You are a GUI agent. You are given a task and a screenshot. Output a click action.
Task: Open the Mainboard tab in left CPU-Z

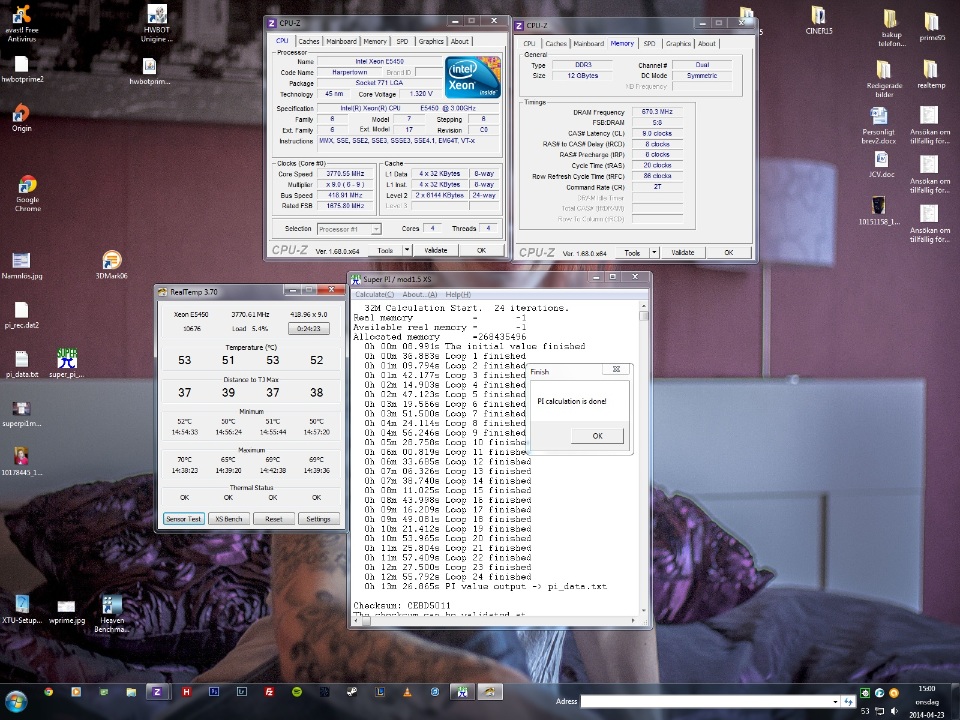[341, 41]
